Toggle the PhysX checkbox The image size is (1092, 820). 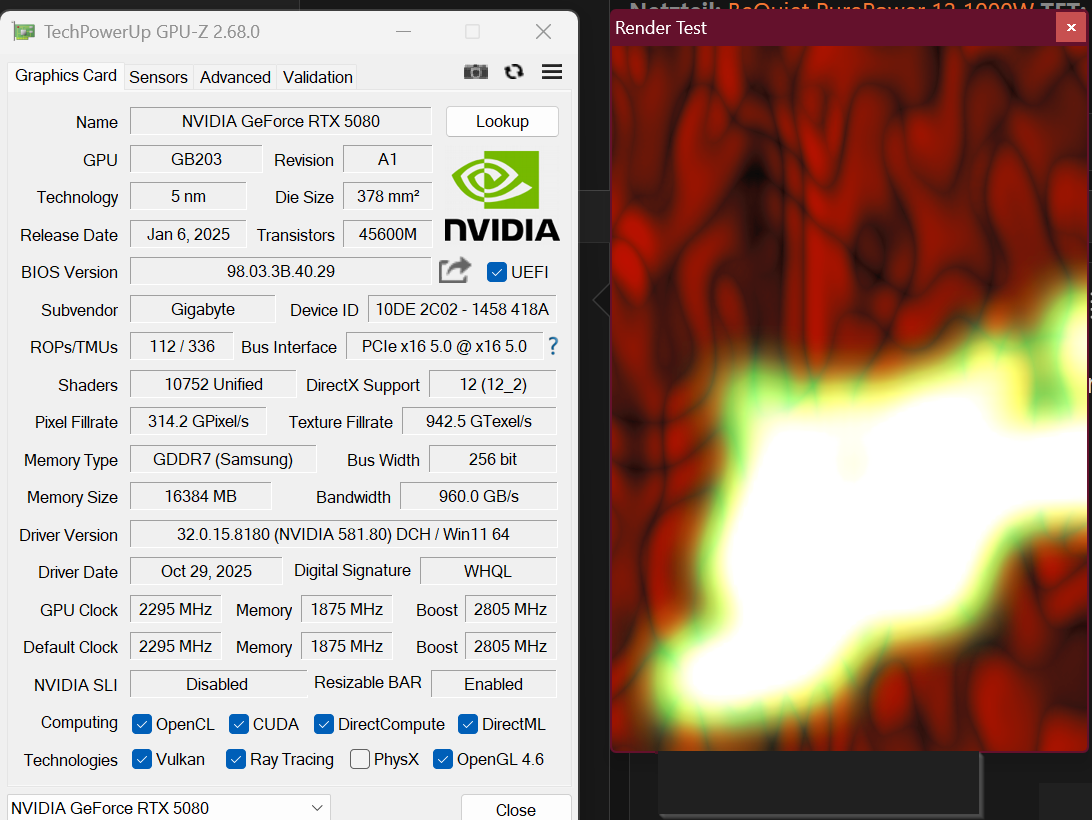tap(359, 759)
